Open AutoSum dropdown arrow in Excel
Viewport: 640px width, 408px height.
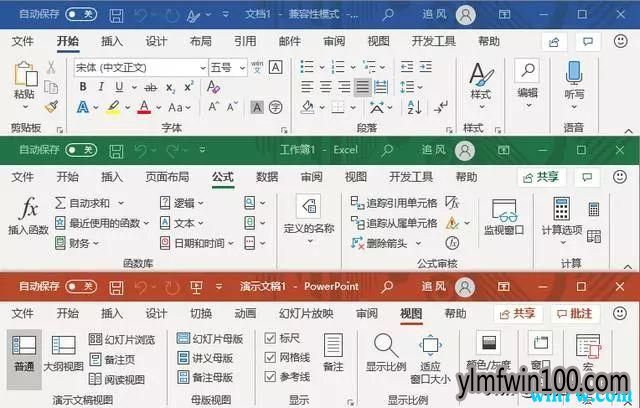tap(121, 203)
